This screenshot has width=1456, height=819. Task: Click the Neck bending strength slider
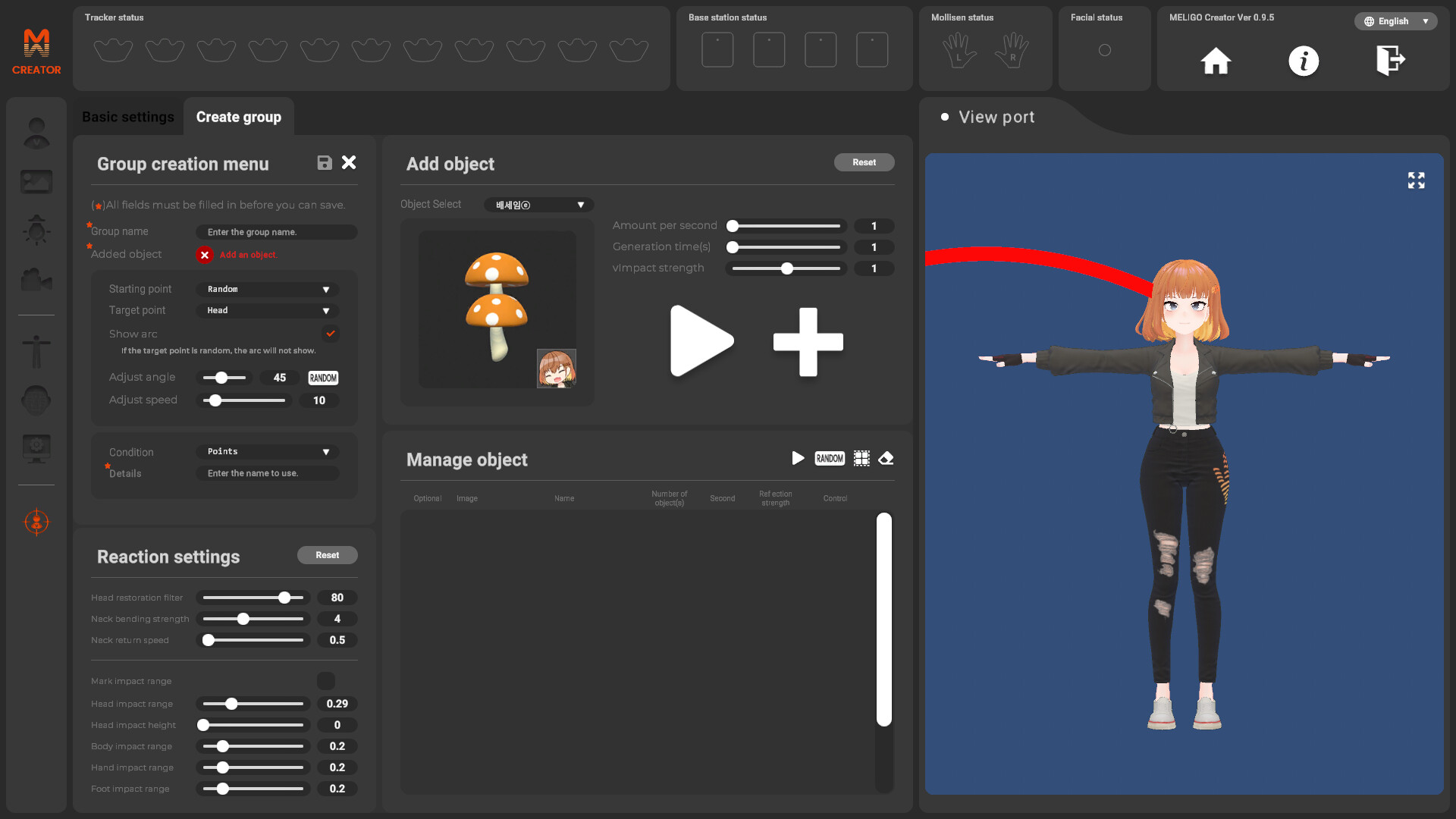pos(253,619)
